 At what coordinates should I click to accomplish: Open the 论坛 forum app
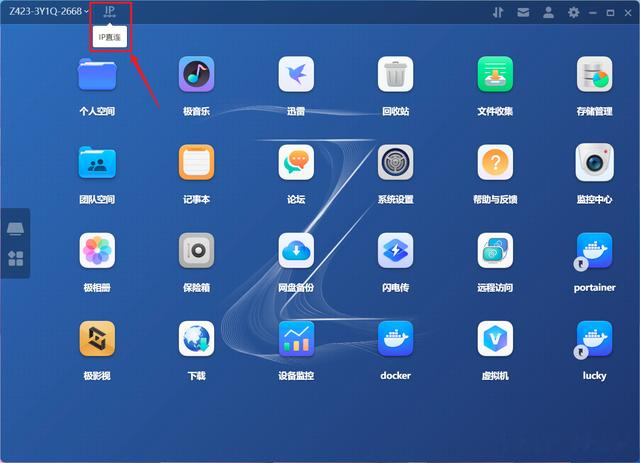[x=296, y=162]
